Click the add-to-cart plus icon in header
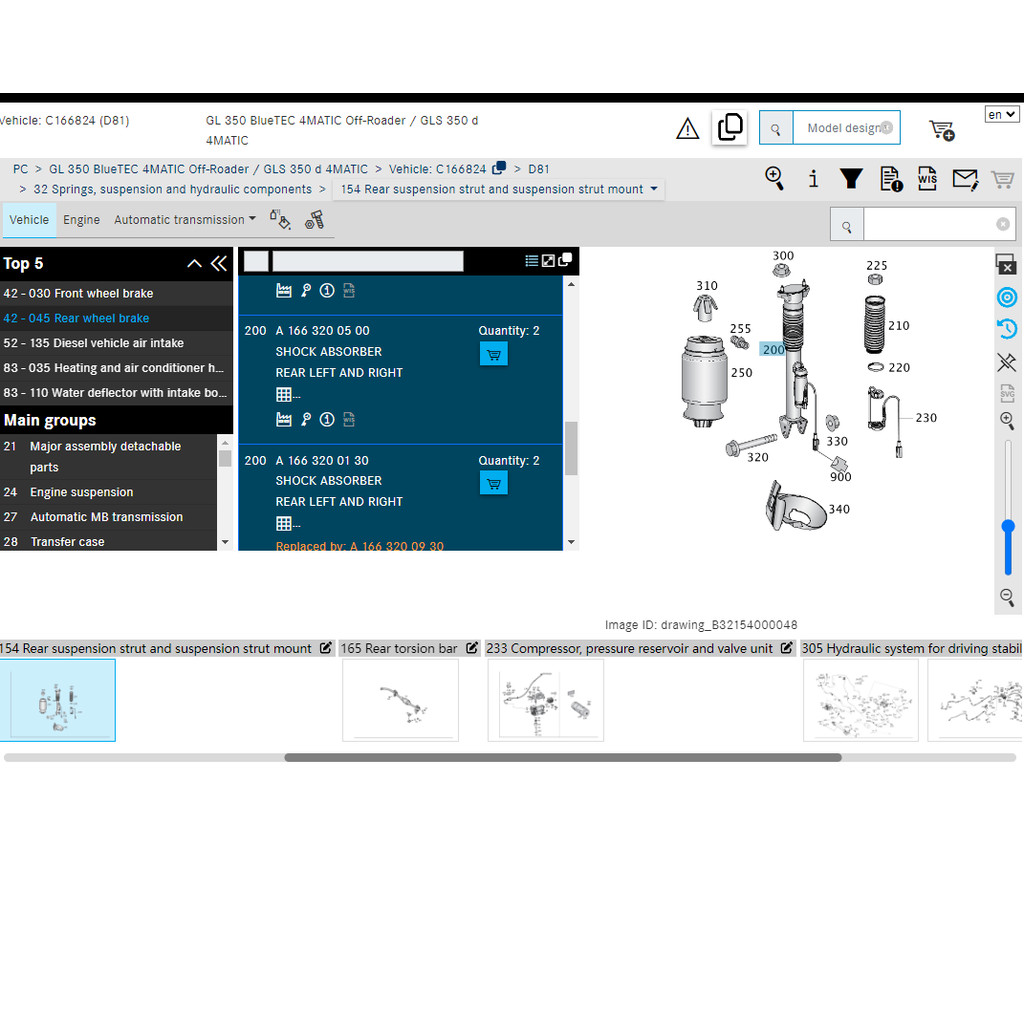This screenshot has width=1024, height=1024. pyautogui.click(x=942, y=130)
